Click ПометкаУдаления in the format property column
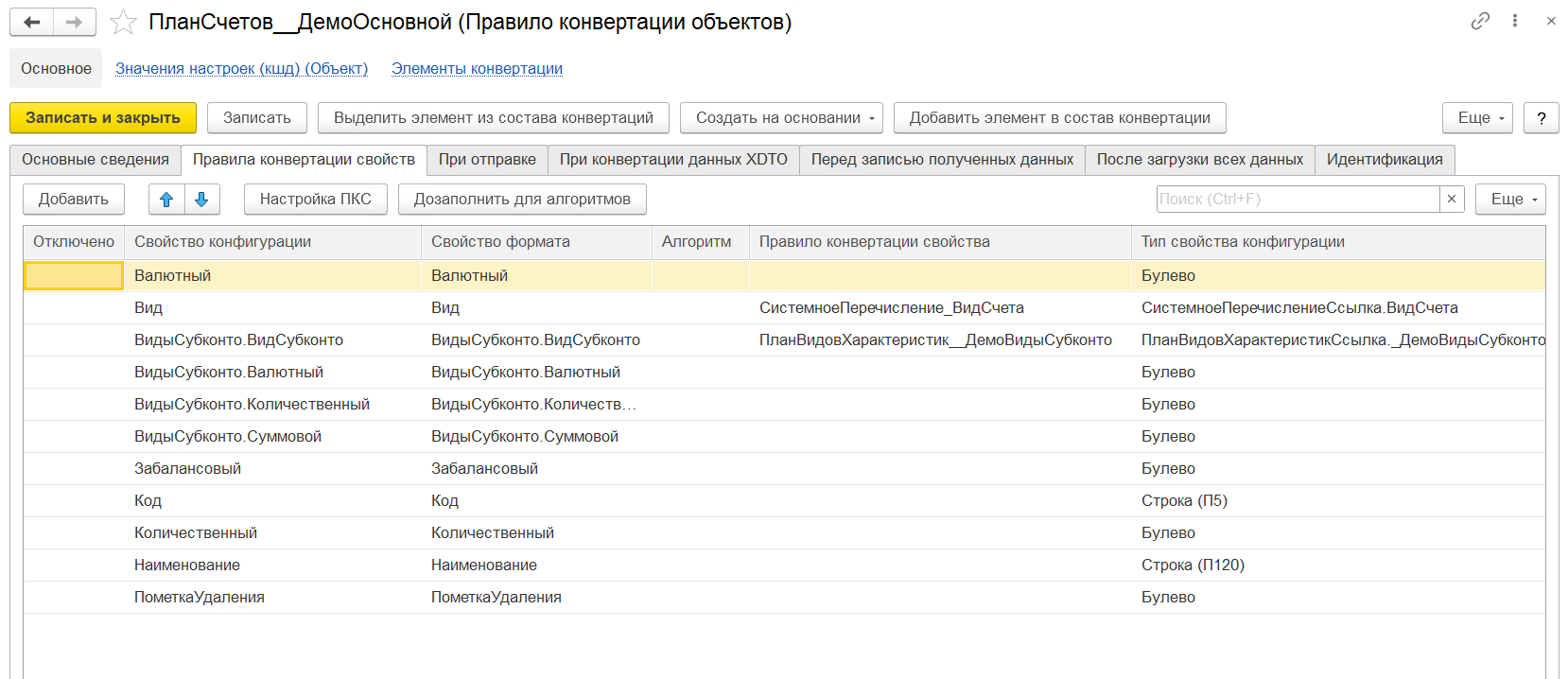Image resolution: width=1568 pixels, height=679 pixels. [536, 597]
